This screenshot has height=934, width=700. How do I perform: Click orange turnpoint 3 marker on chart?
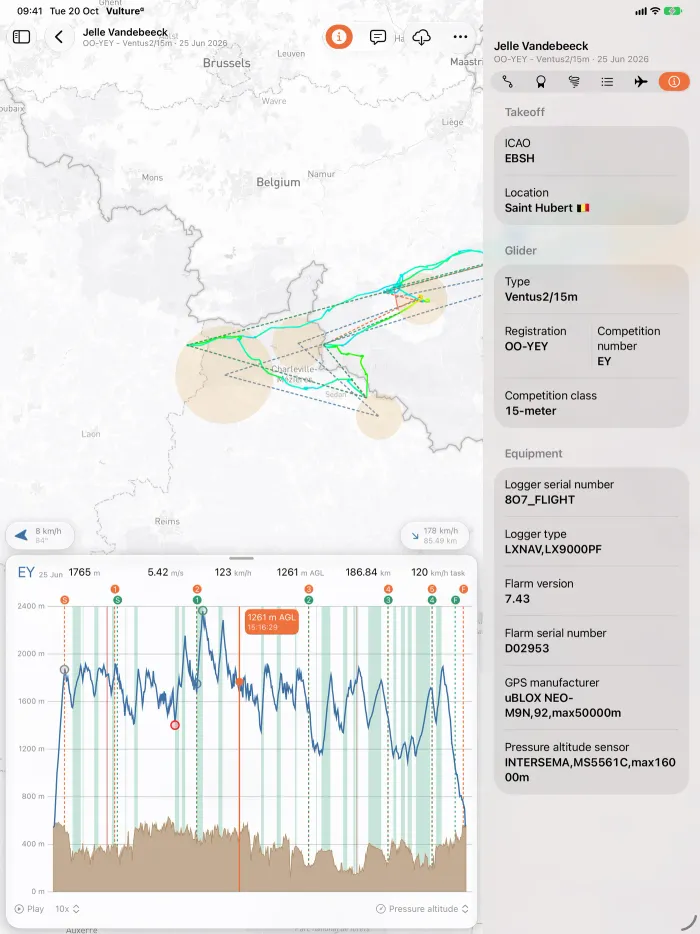point(309,589)
